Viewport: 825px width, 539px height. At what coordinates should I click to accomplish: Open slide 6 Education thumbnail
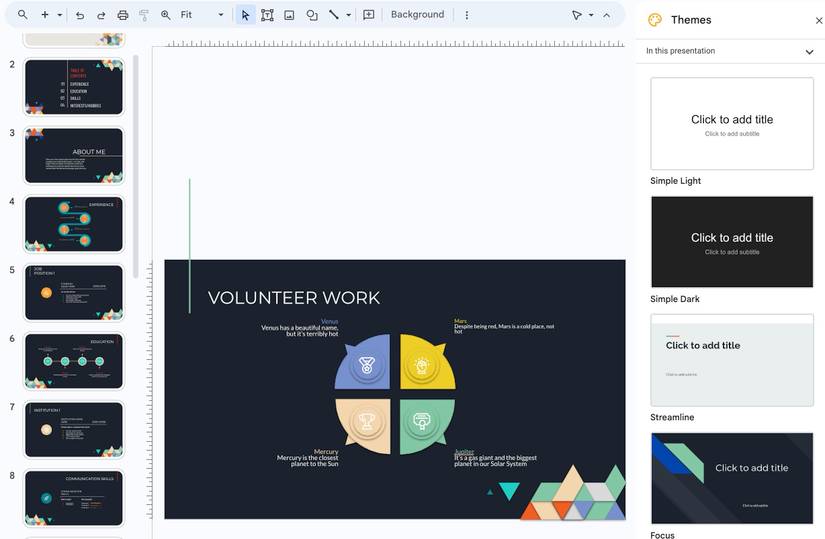click(74, 360)
